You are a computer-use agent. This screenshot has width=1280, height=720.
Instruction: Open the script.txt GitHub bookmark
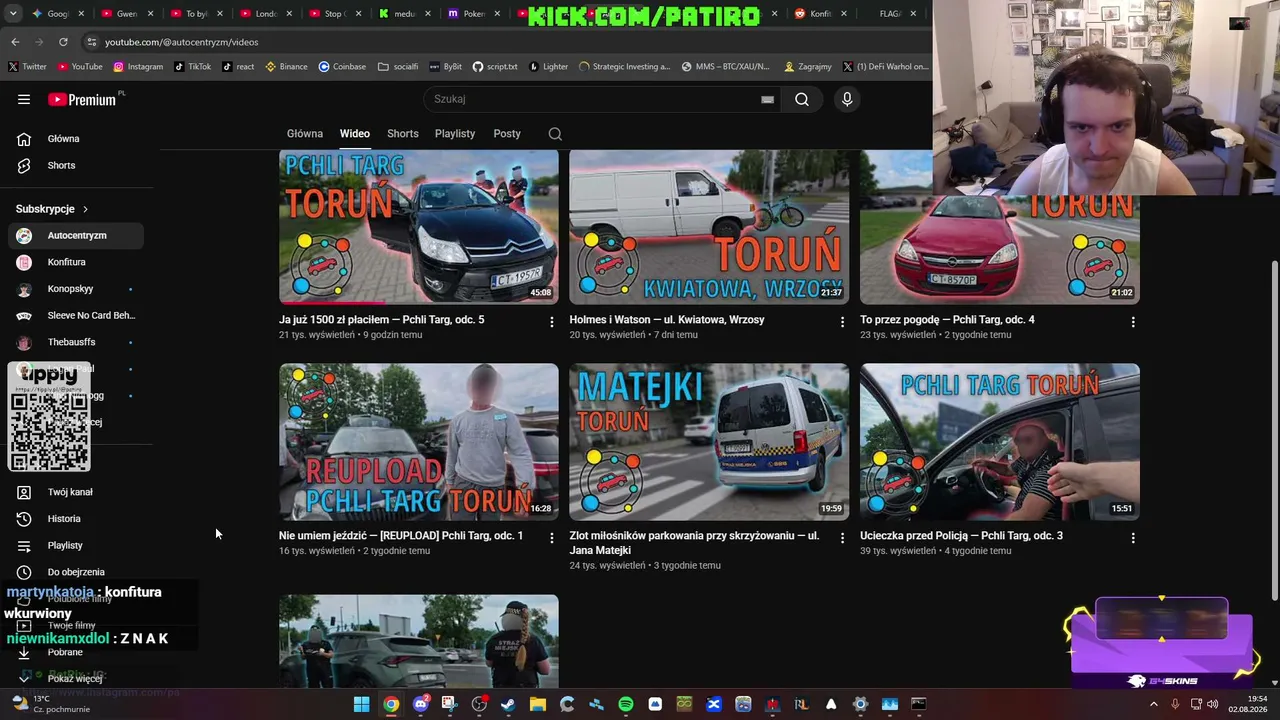495,67
